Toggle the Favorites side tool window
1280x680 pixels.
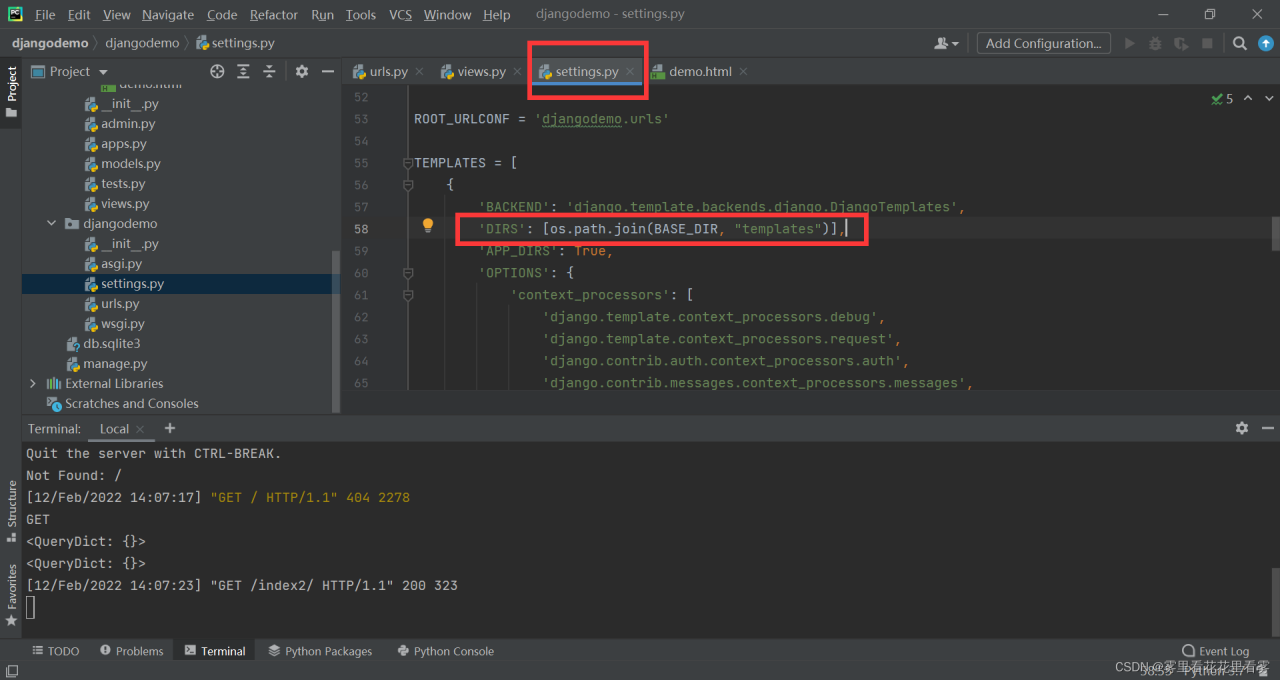click(12, 595)
